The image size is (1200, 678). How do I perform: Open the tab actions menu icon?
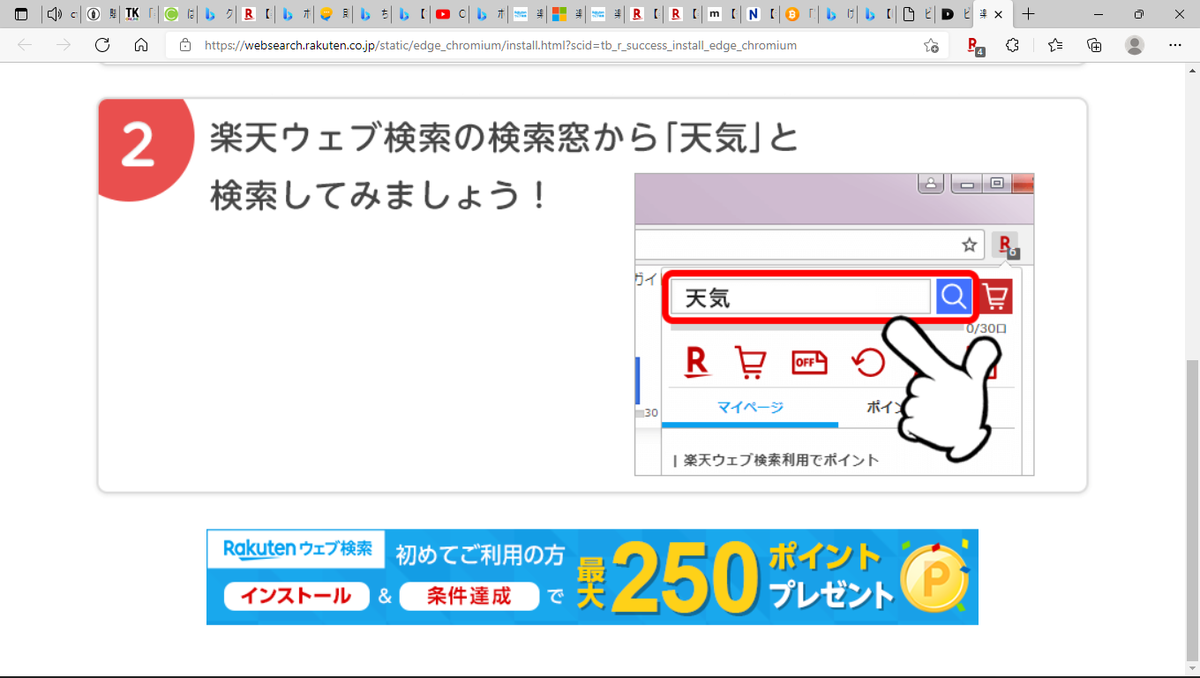tap(21, 14)
